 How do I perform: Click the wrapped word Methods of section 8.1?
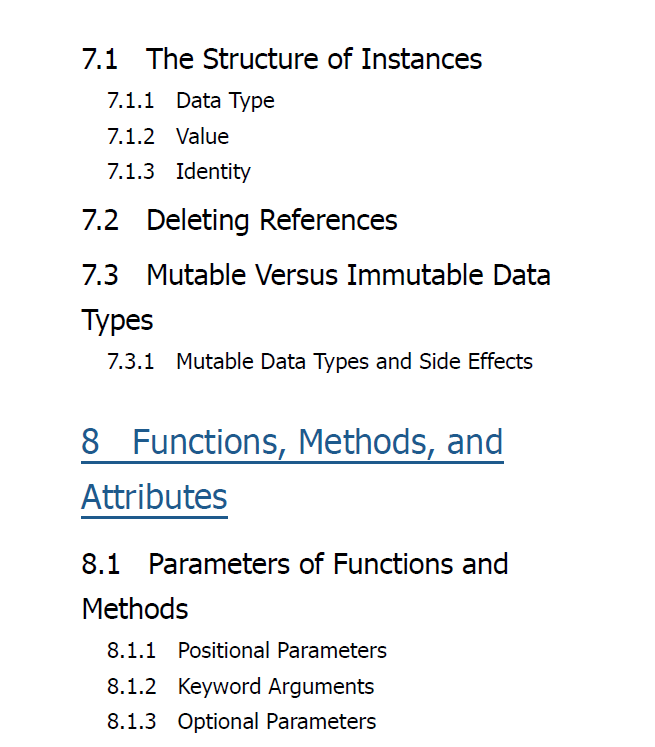pyautogui.click(x=135, y=609)
